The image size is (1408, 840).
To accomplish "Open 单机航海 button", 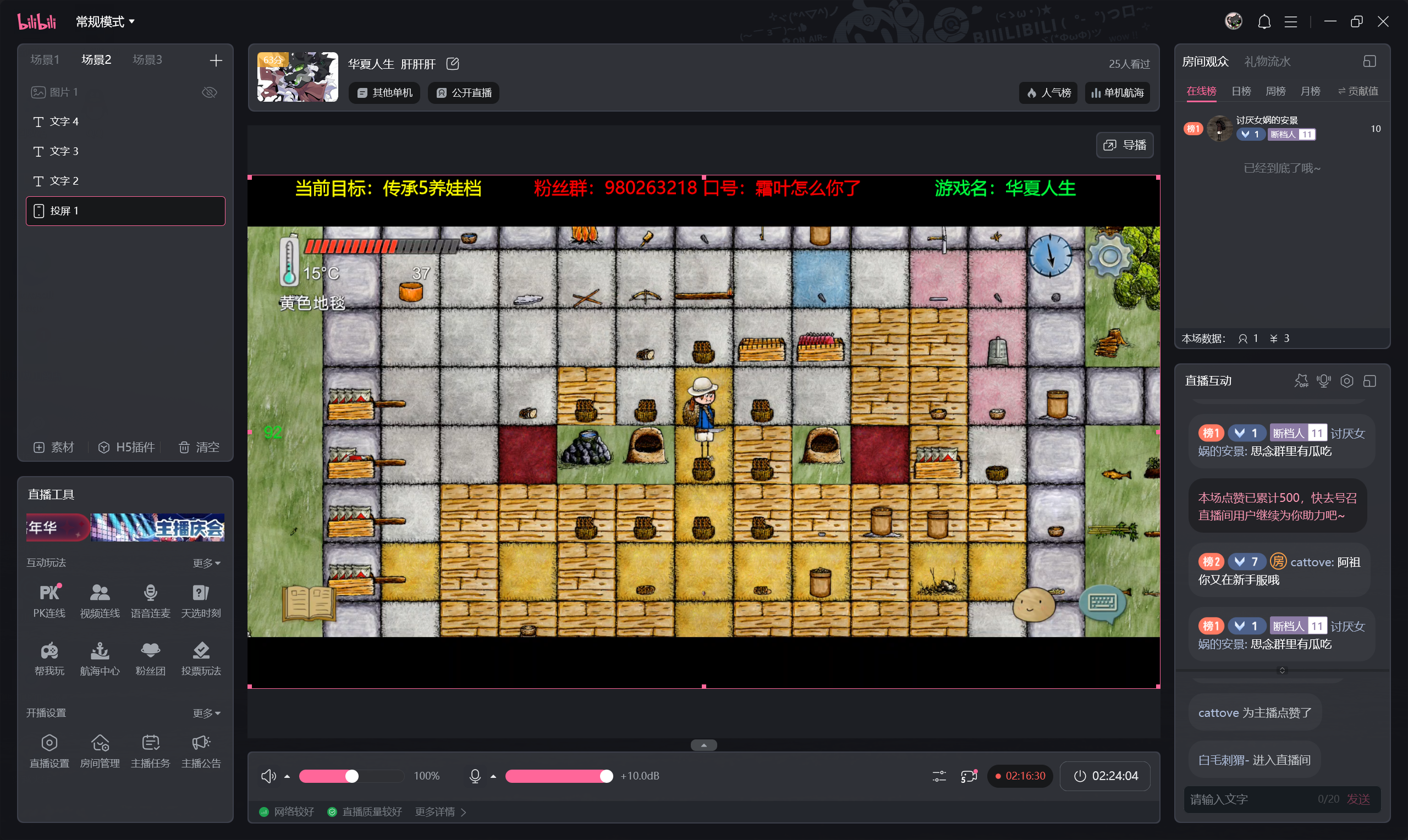I will tap(1118, 93).
